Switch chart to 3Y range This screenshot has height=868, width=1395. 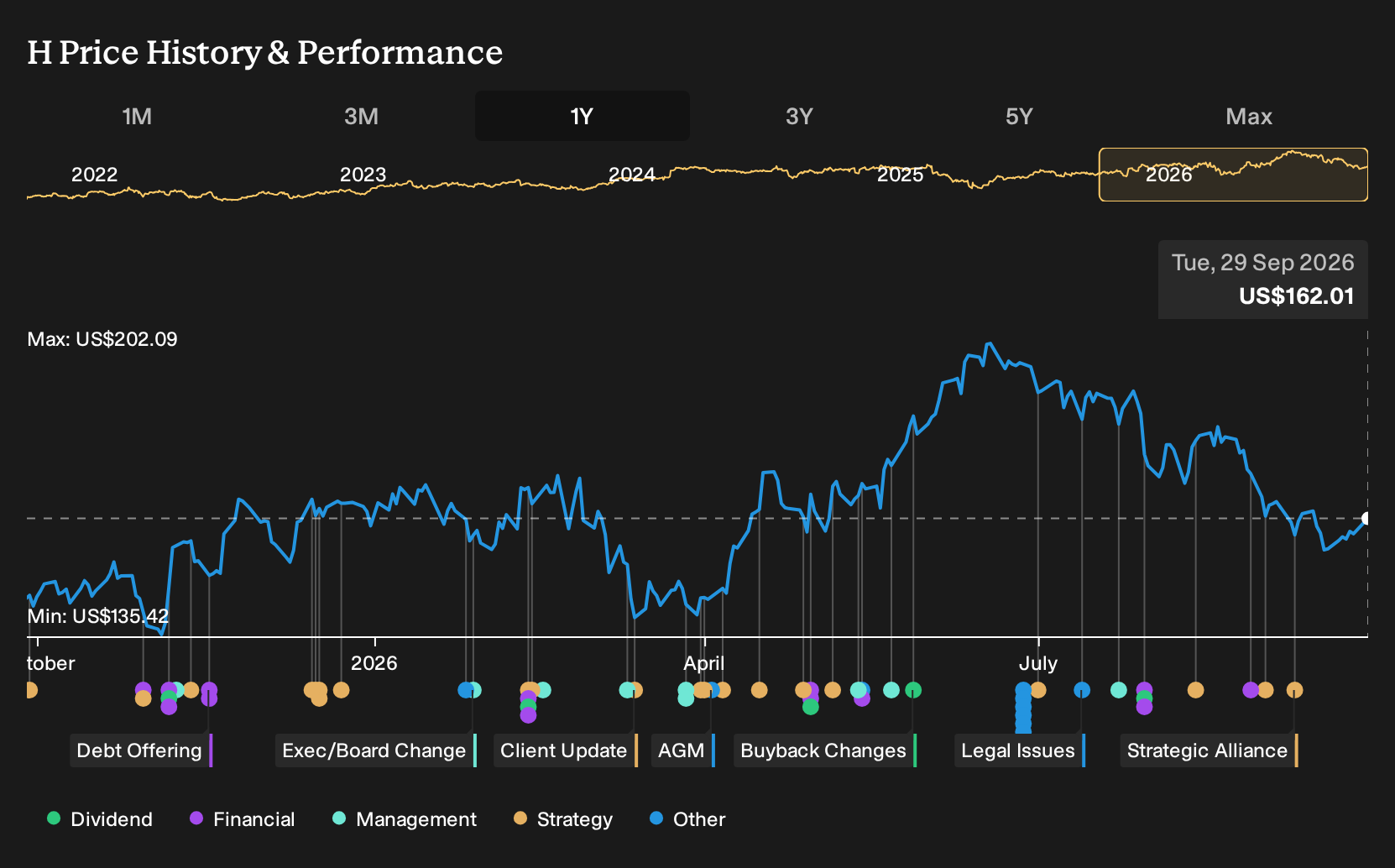(799, 116)
